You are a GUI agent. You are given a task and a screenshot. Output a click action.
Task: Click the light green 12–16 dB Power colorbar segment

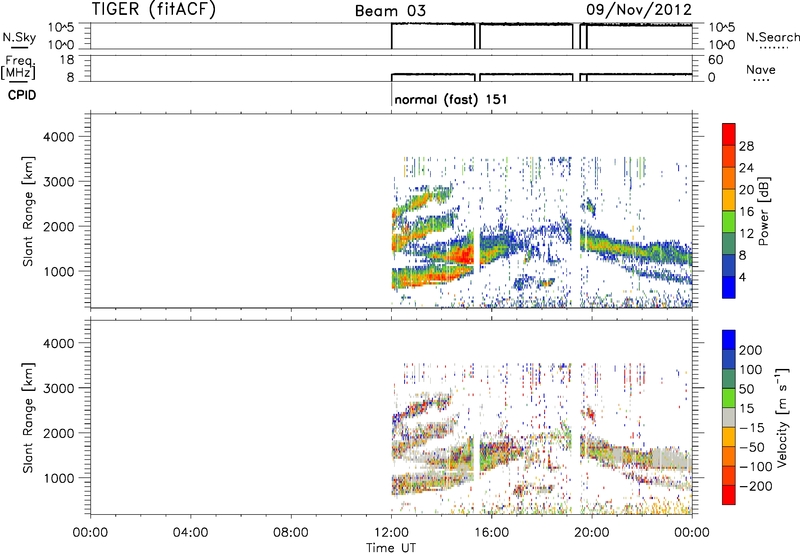pos(729,221)
